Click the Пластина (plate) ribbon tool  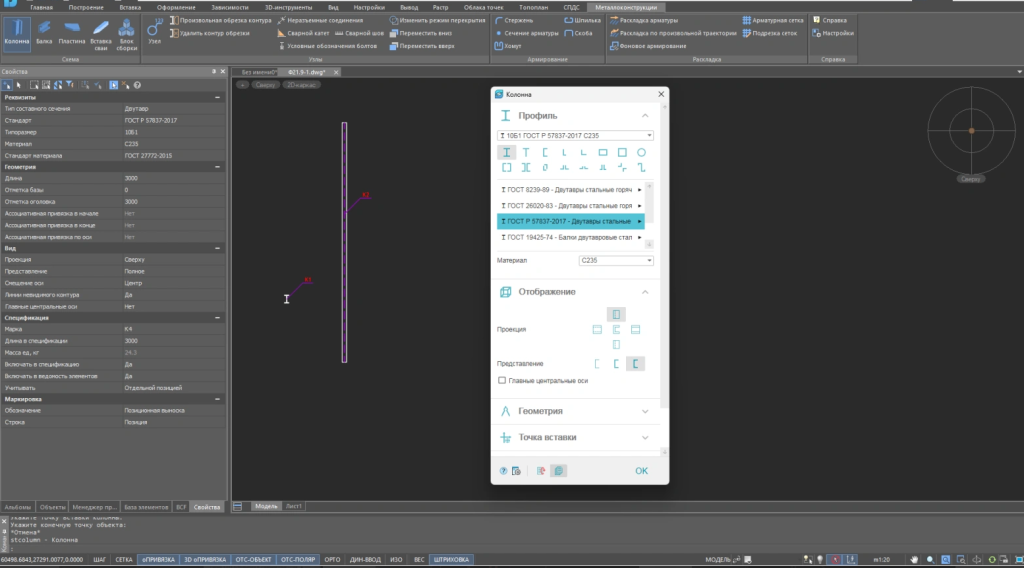coord(72,32)
